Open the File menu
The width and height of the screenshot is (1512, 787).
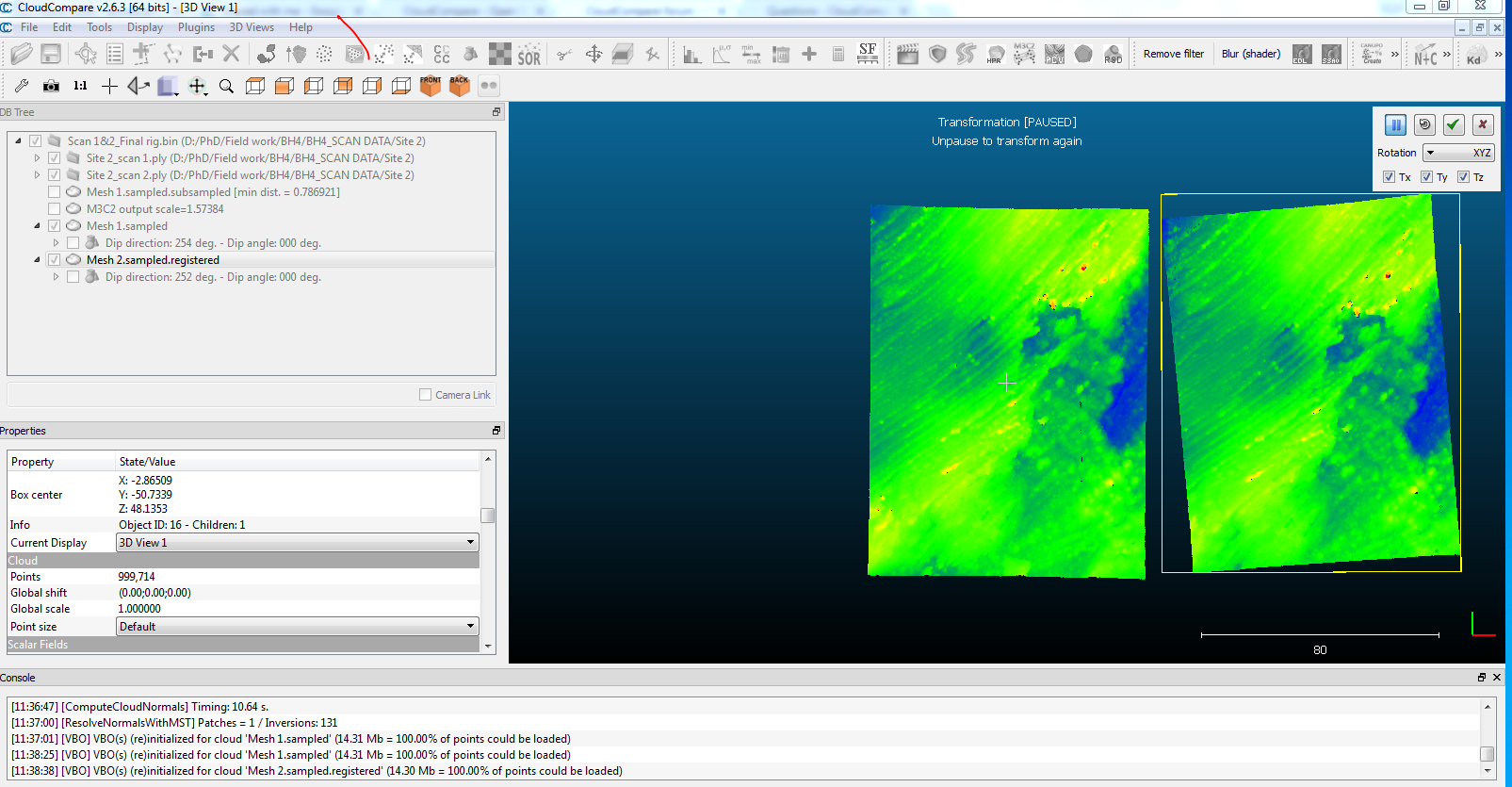[29, 27]
